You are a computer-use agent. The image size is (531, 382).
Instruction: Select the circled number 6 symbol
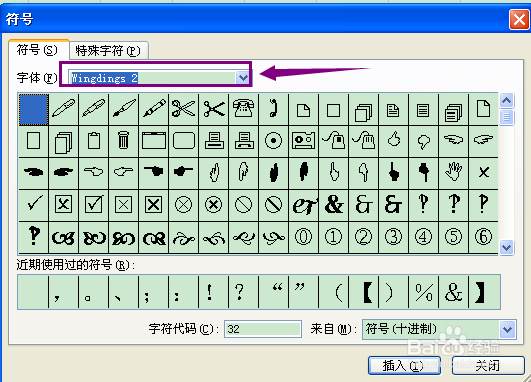(483, 237)
